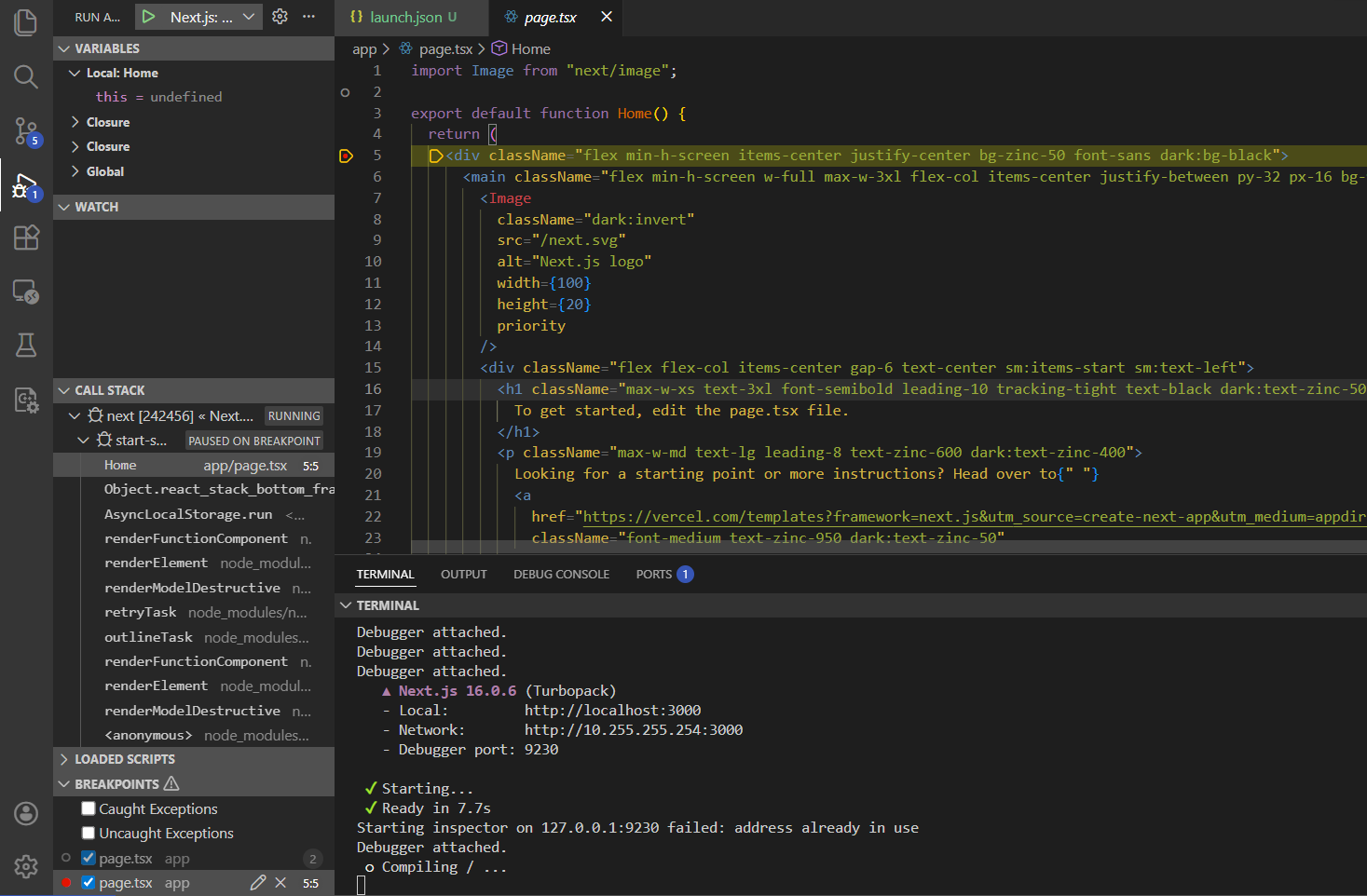Select renderFunctionComponent frame in call stack
1367x896 pixels.
[196, 538]
